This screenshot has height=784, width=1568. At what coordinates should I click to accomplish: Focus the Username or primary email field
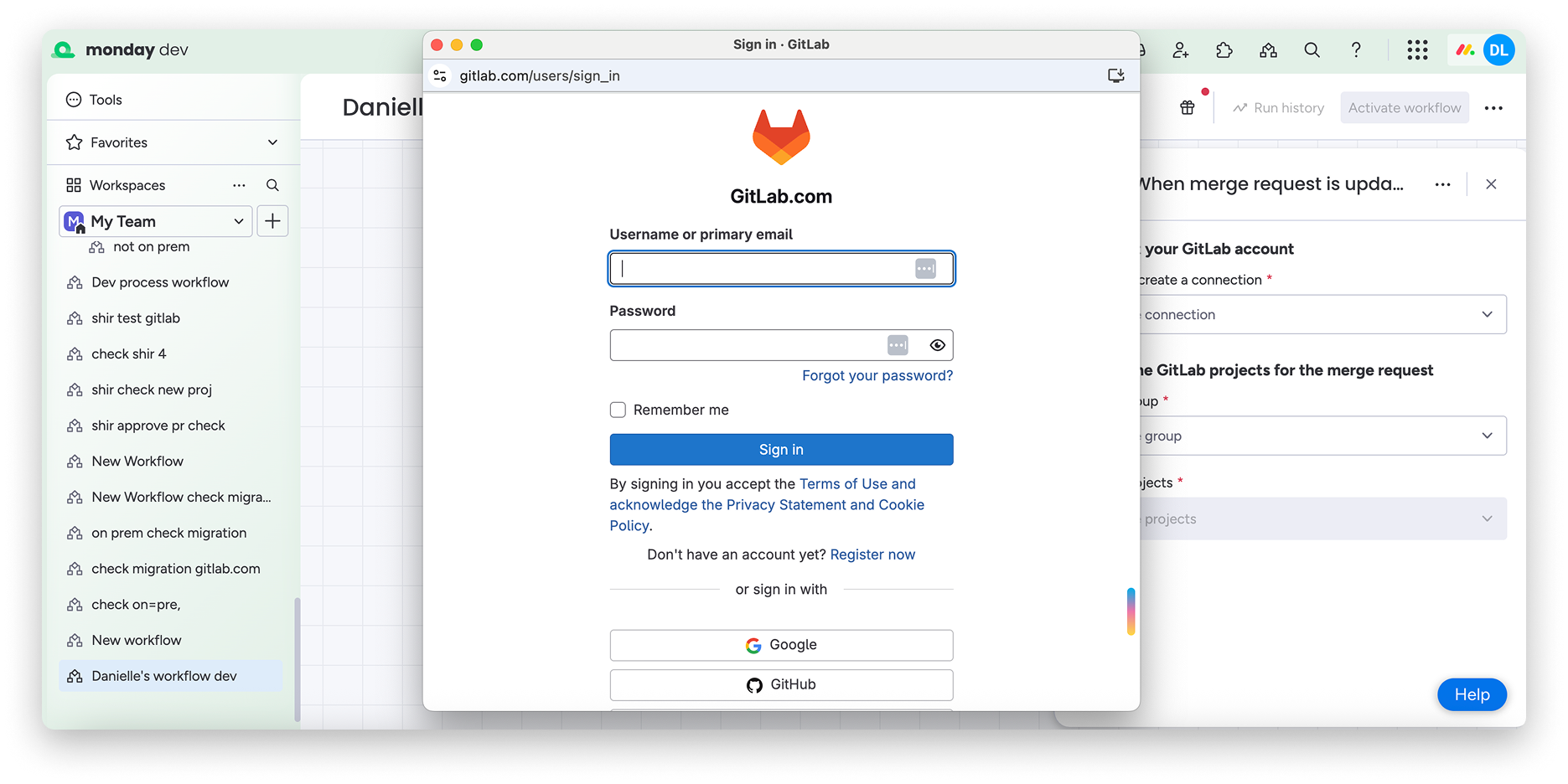781,269
